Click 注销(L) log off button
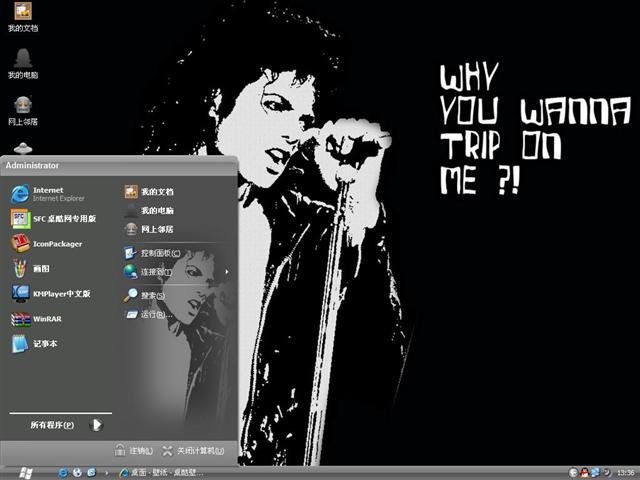Image resolution: width=640 pixels, height=480 pixels. [x=134, y=451]
